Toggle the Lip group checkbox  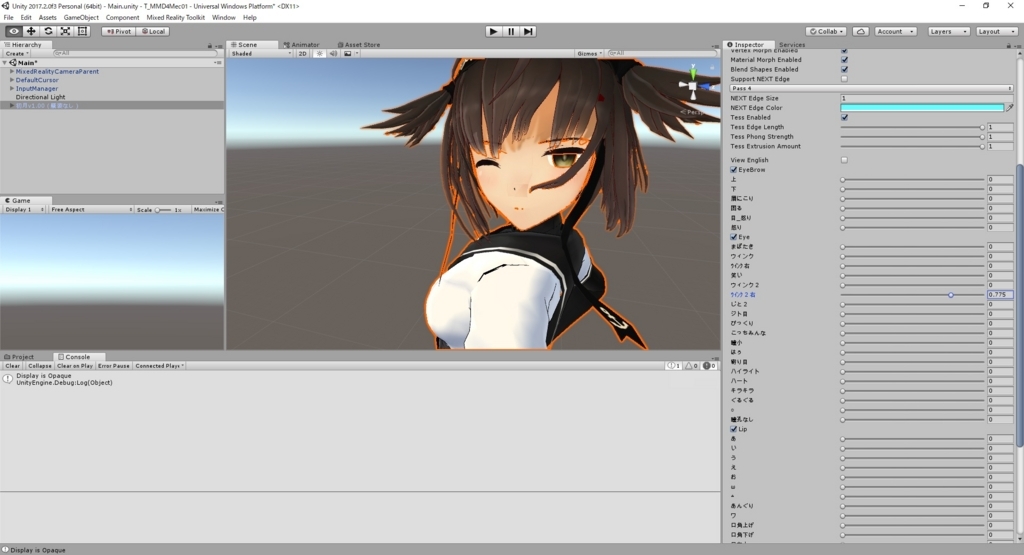[x=734, y=429]
